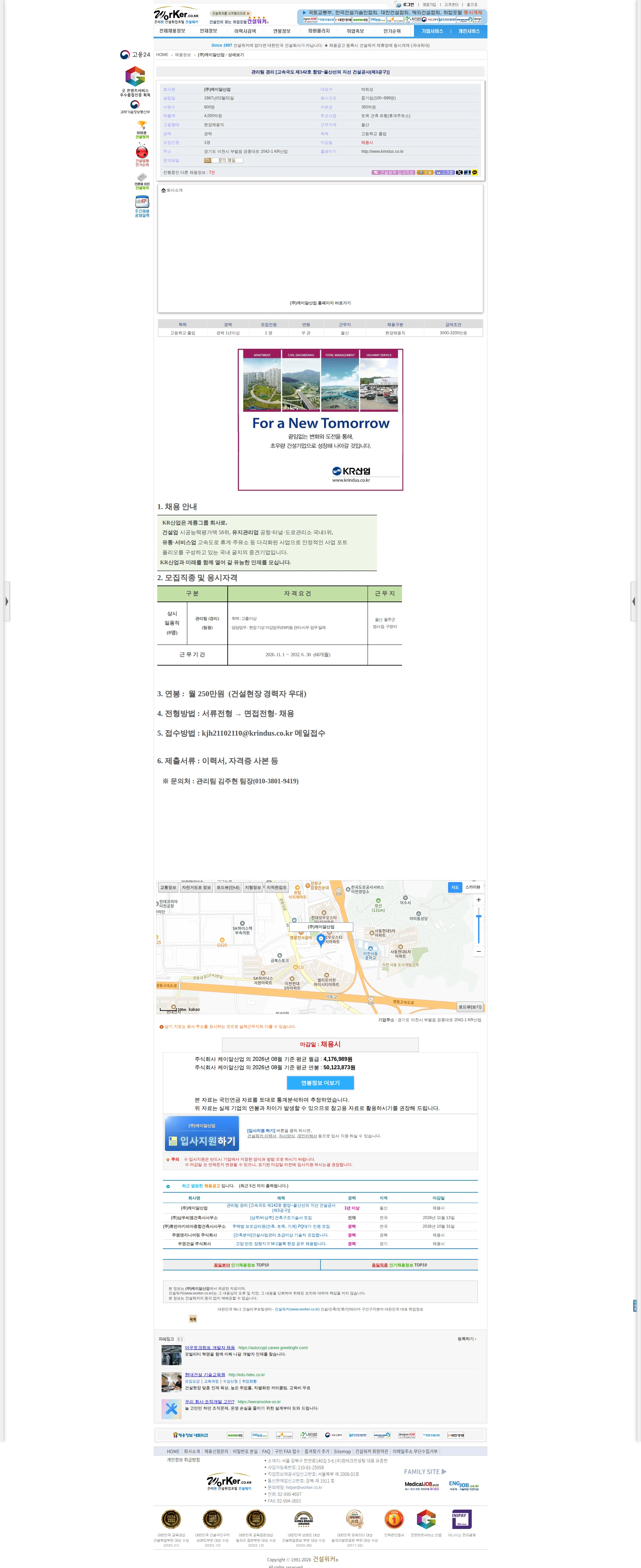Click the 인쇄 print button
The height and width of the screenshot is (1568, 641).
coord(425,172)
